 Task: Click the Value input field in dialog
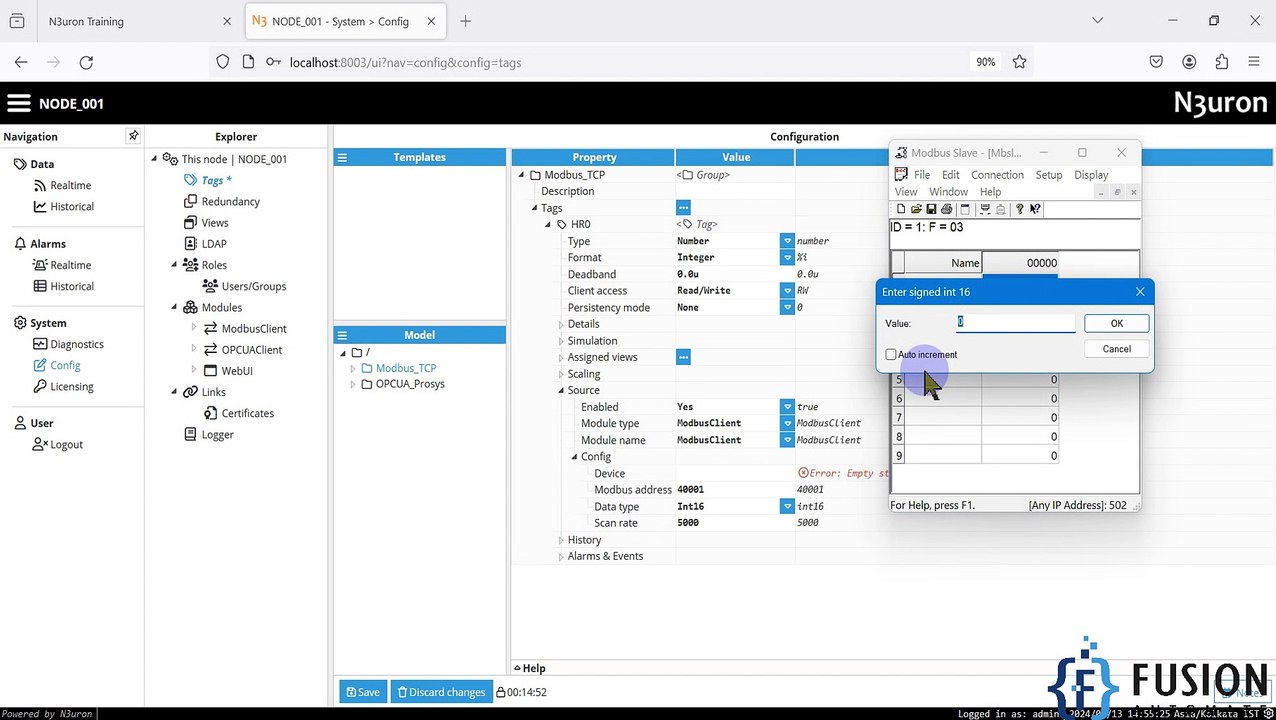tap(1015, 322)
